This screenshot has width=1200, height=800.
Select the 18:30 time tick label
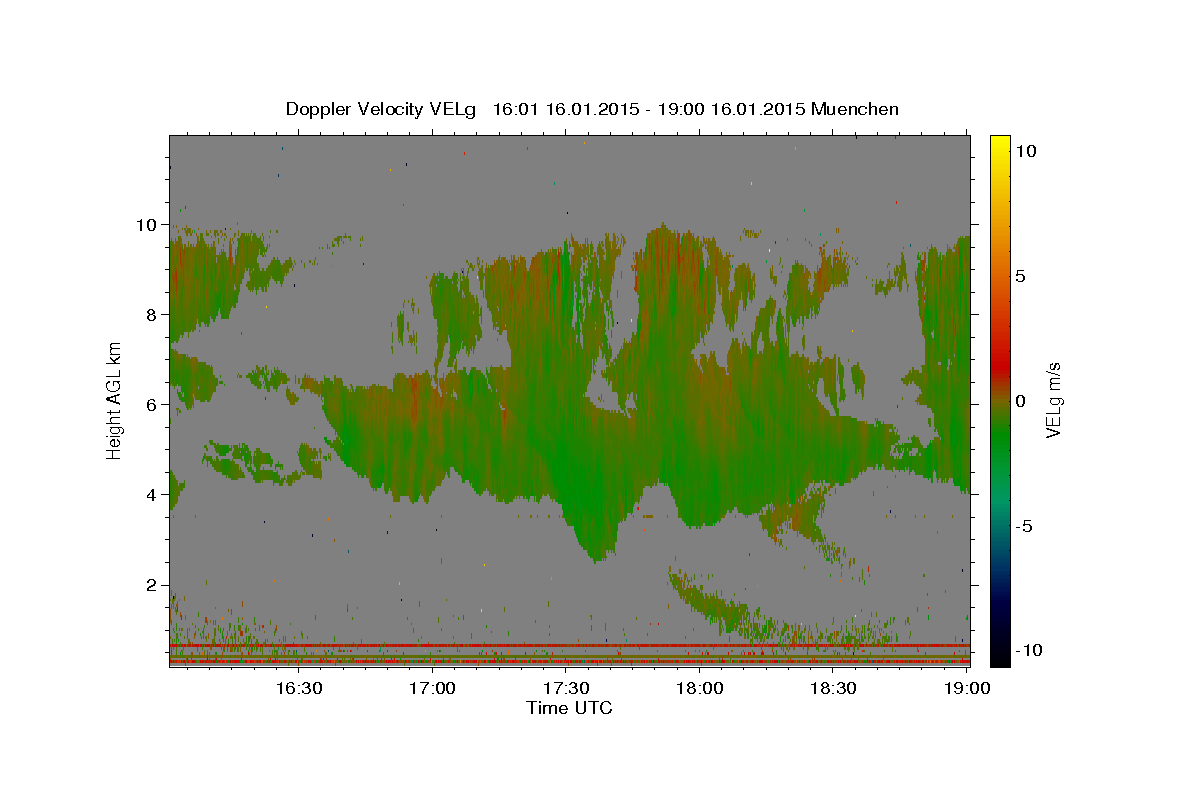[834, 689]
